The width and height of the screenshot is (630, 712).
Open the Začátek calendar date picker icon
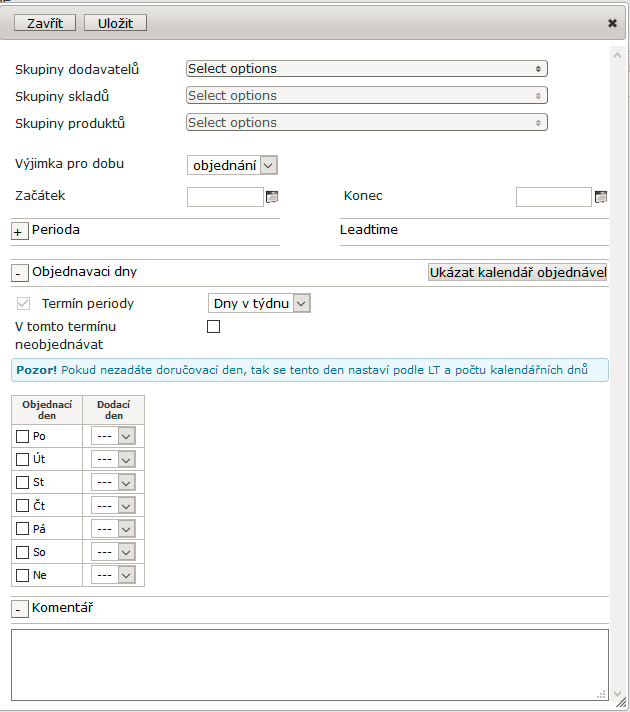[x=272, y=197]
